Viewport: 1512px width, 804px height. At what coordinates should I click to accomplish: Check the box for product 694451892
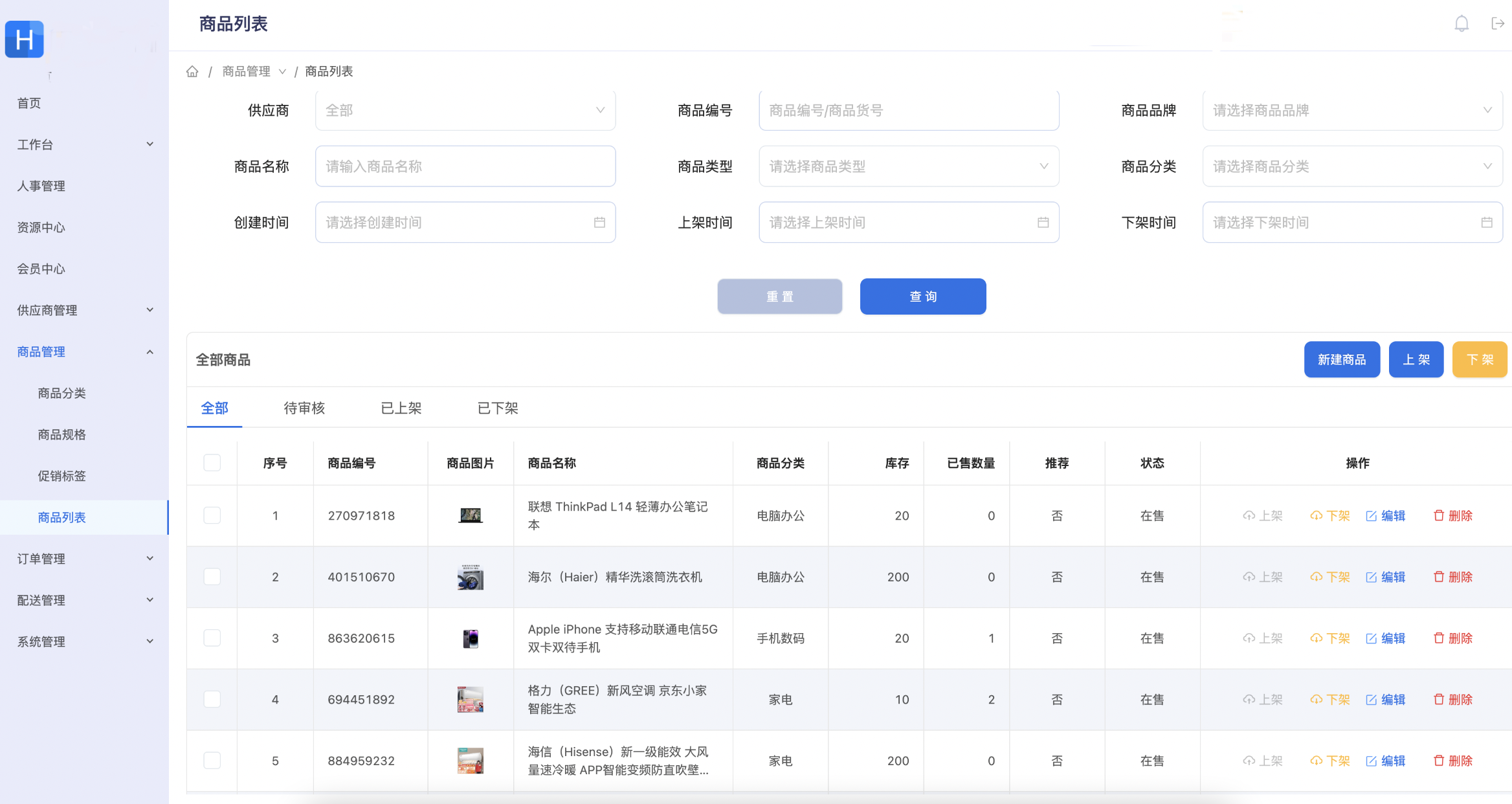click(x=212, y=699)
